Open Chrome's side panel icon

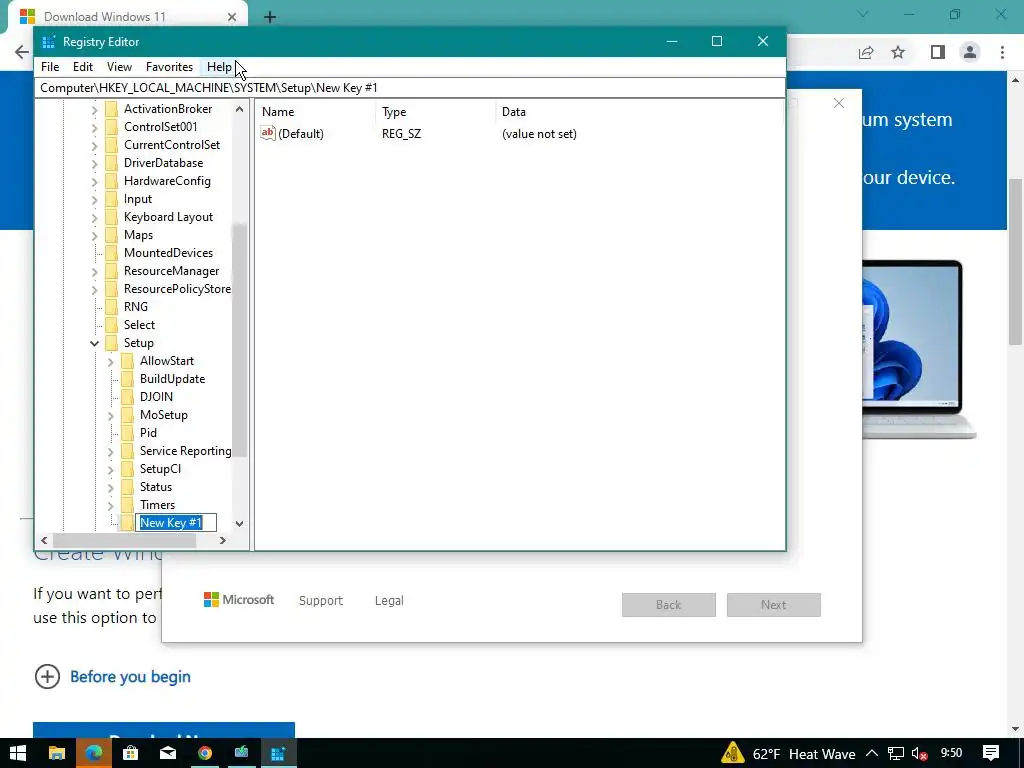click(x=938, y=52)
